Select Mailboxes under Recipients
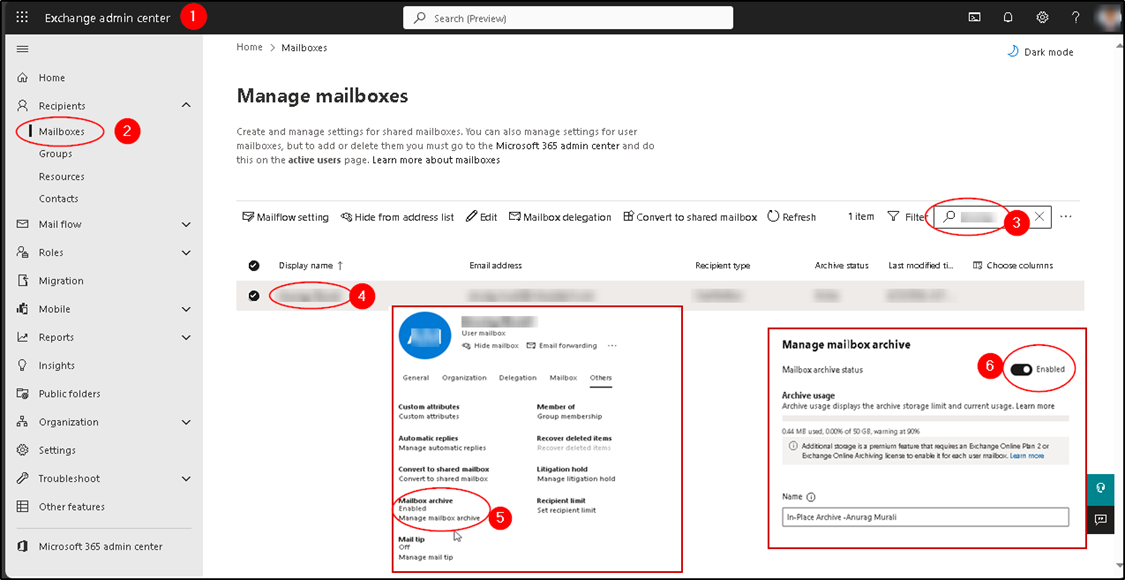 (x=62, y=132)
